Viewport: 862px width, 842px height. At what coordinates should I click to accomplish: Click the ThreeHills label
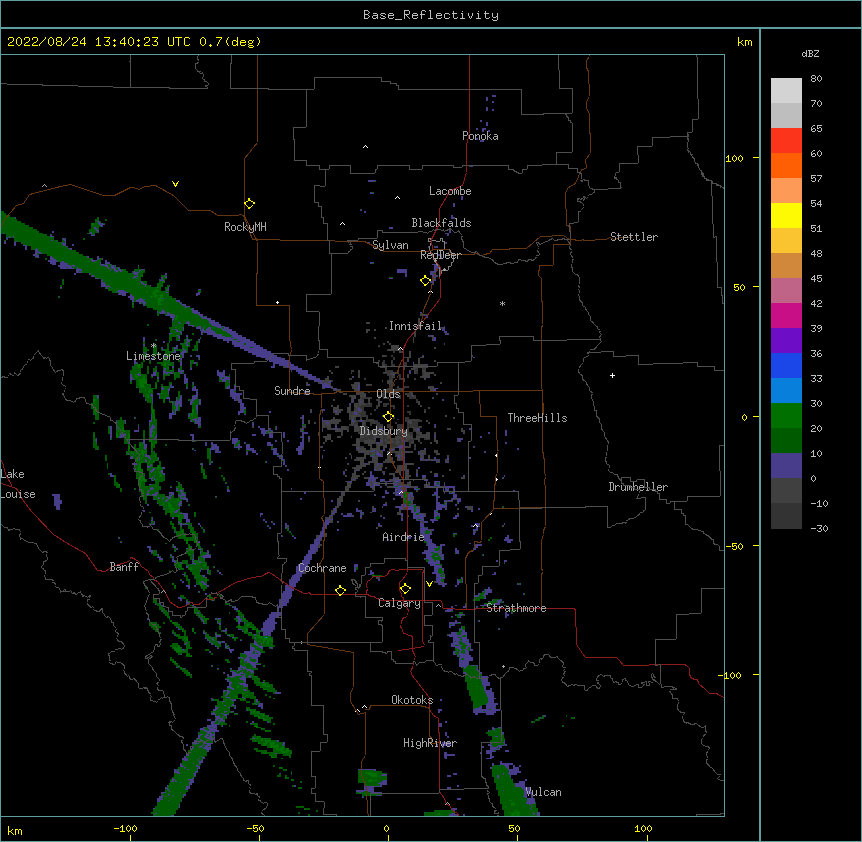(537, 418)
